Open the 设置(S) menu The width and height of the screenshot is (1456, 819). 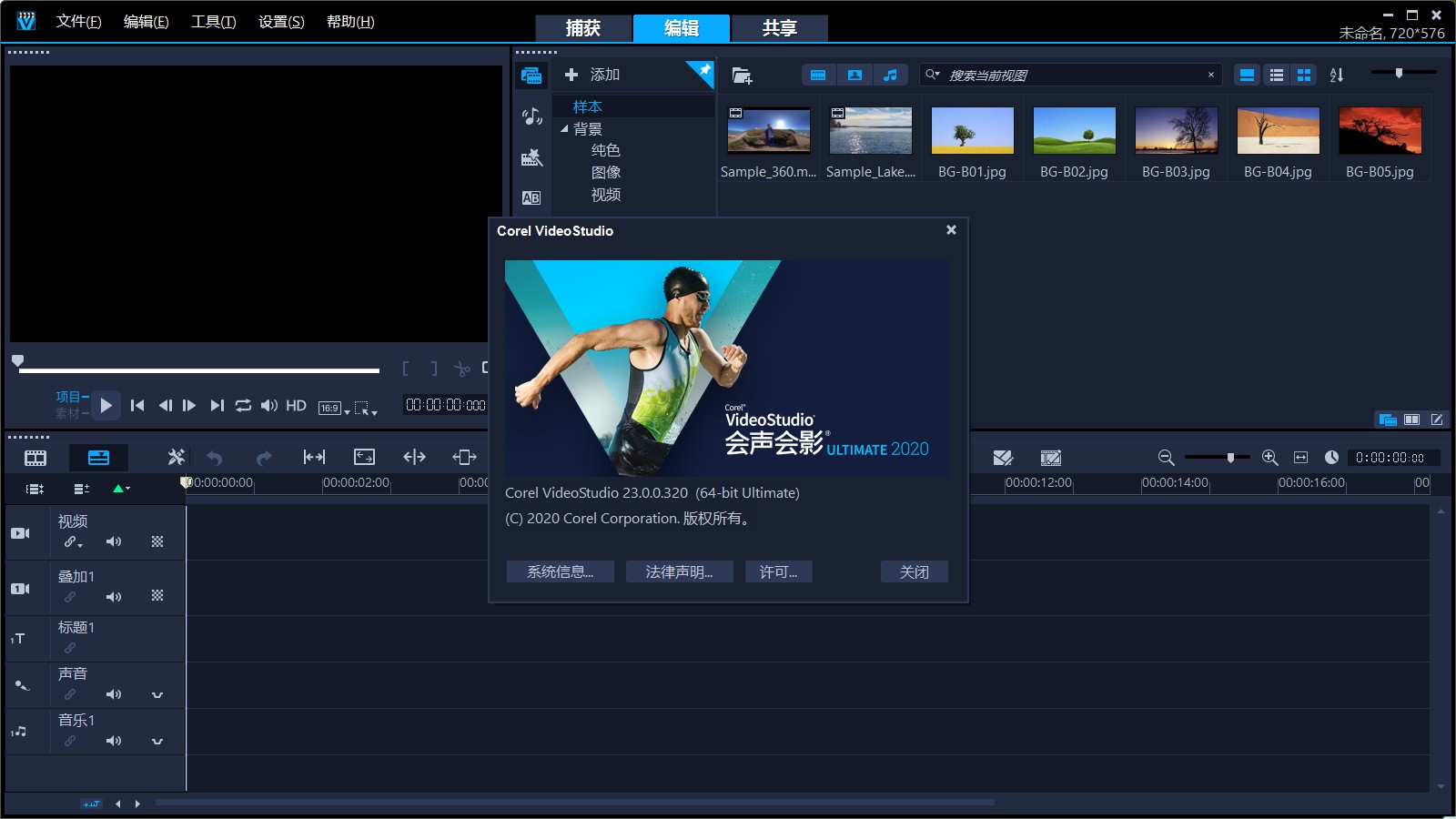(281, 22)
